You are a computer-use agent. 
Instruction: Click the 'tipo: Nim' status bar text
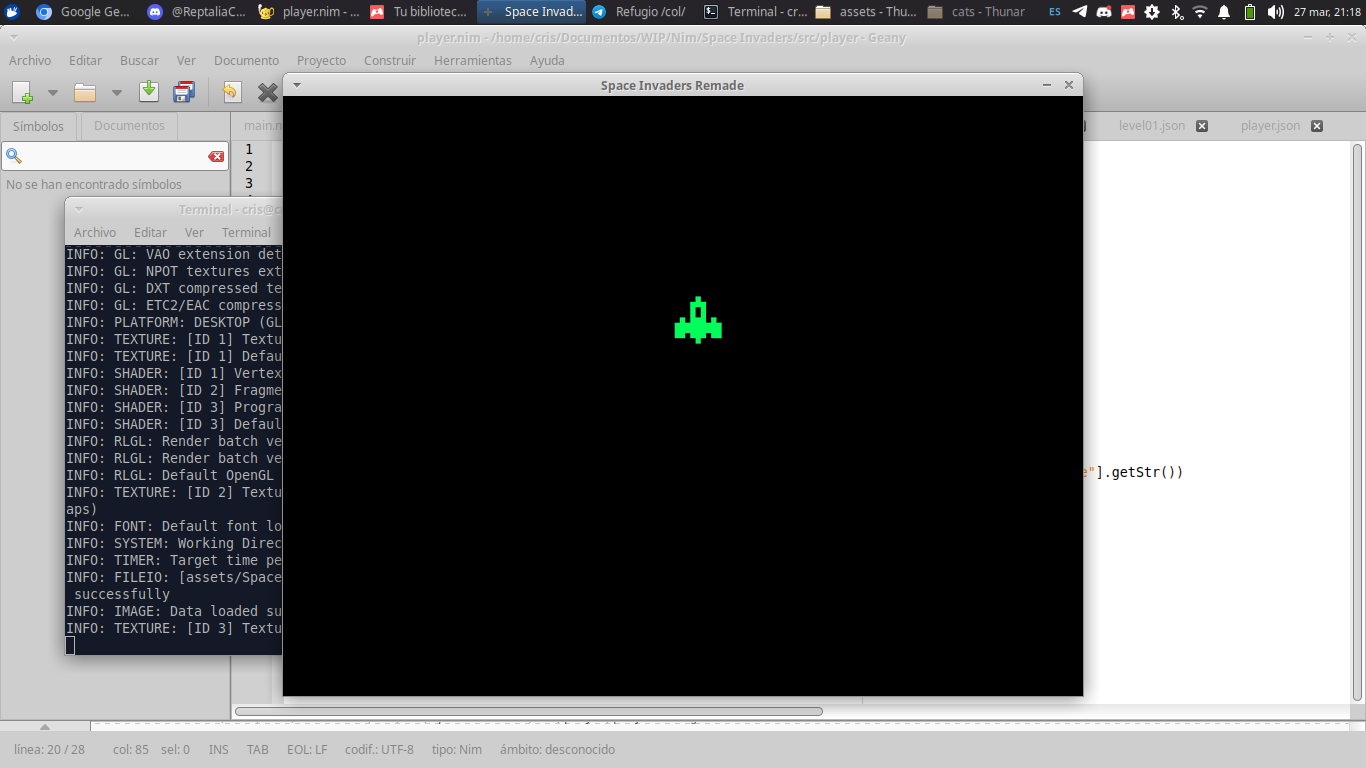point(457,749)
